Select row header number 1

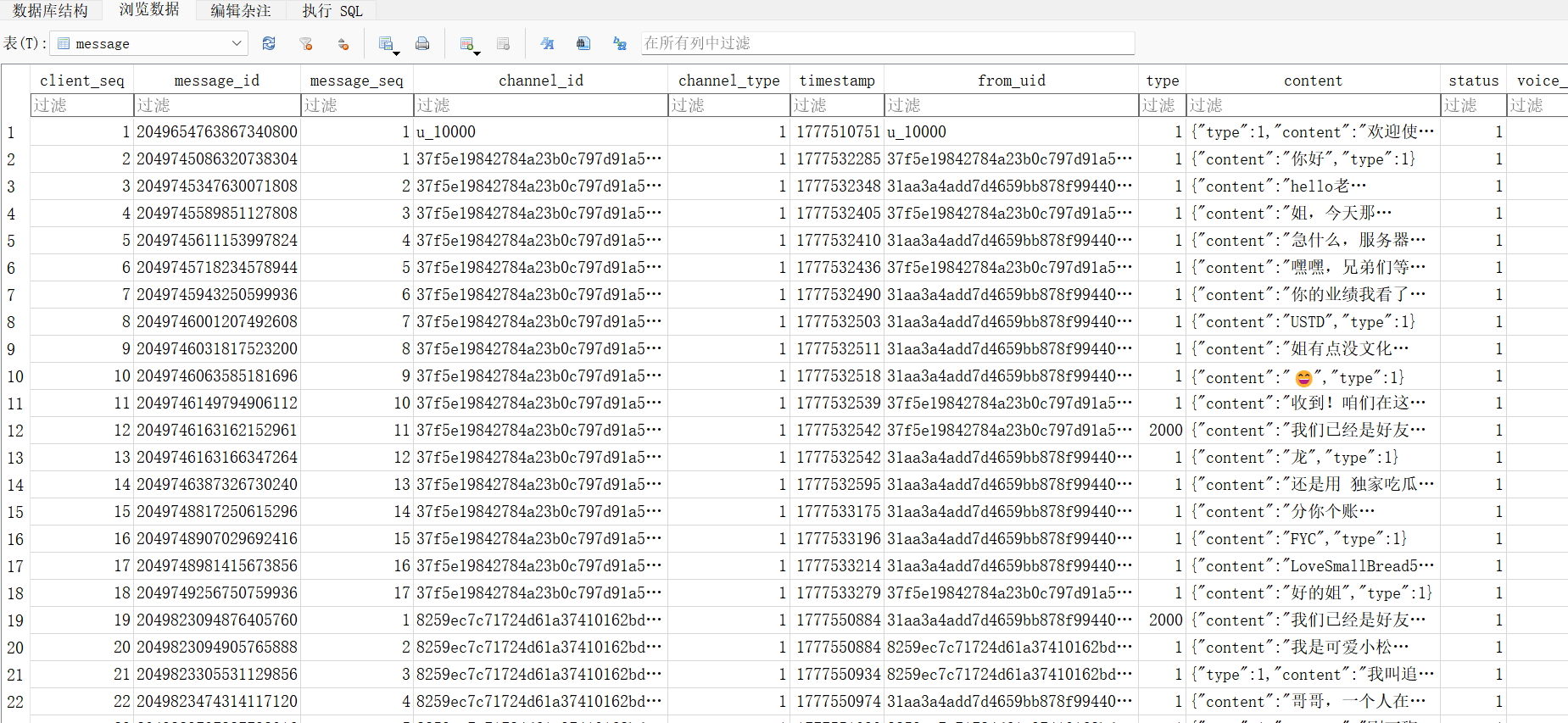[x=15, y=132]
